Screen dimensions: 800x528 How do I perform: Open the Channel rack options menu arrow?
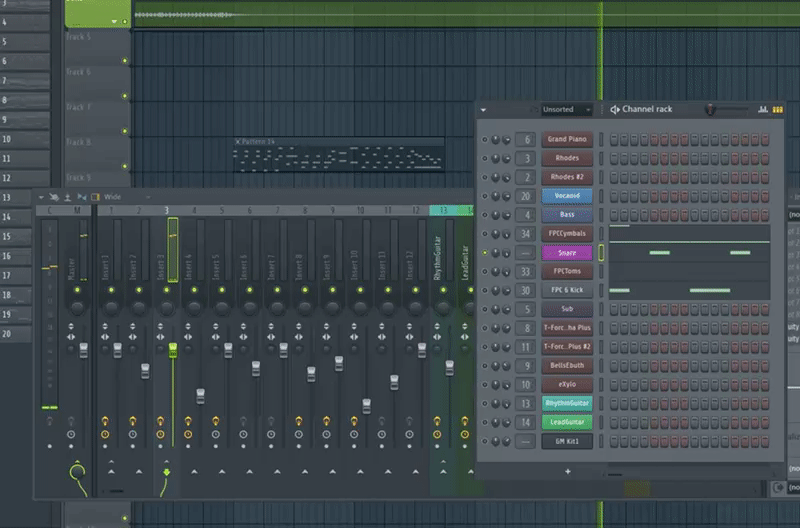pos(483,110)
